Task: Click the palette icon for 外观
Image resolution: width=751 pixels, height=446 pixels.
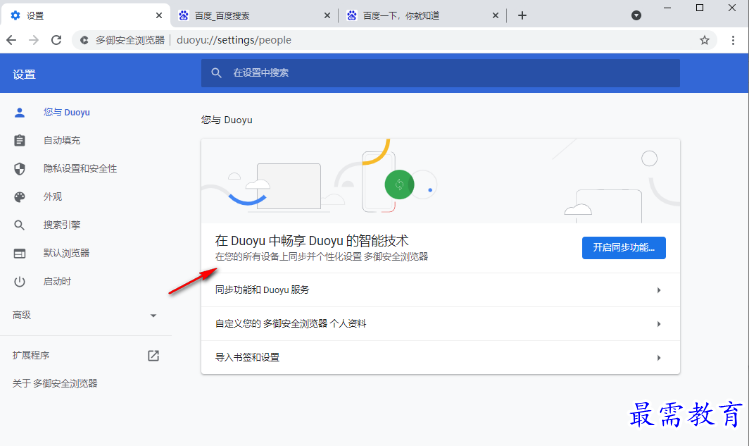Action: pyautogui.click(x=20, y=197)
